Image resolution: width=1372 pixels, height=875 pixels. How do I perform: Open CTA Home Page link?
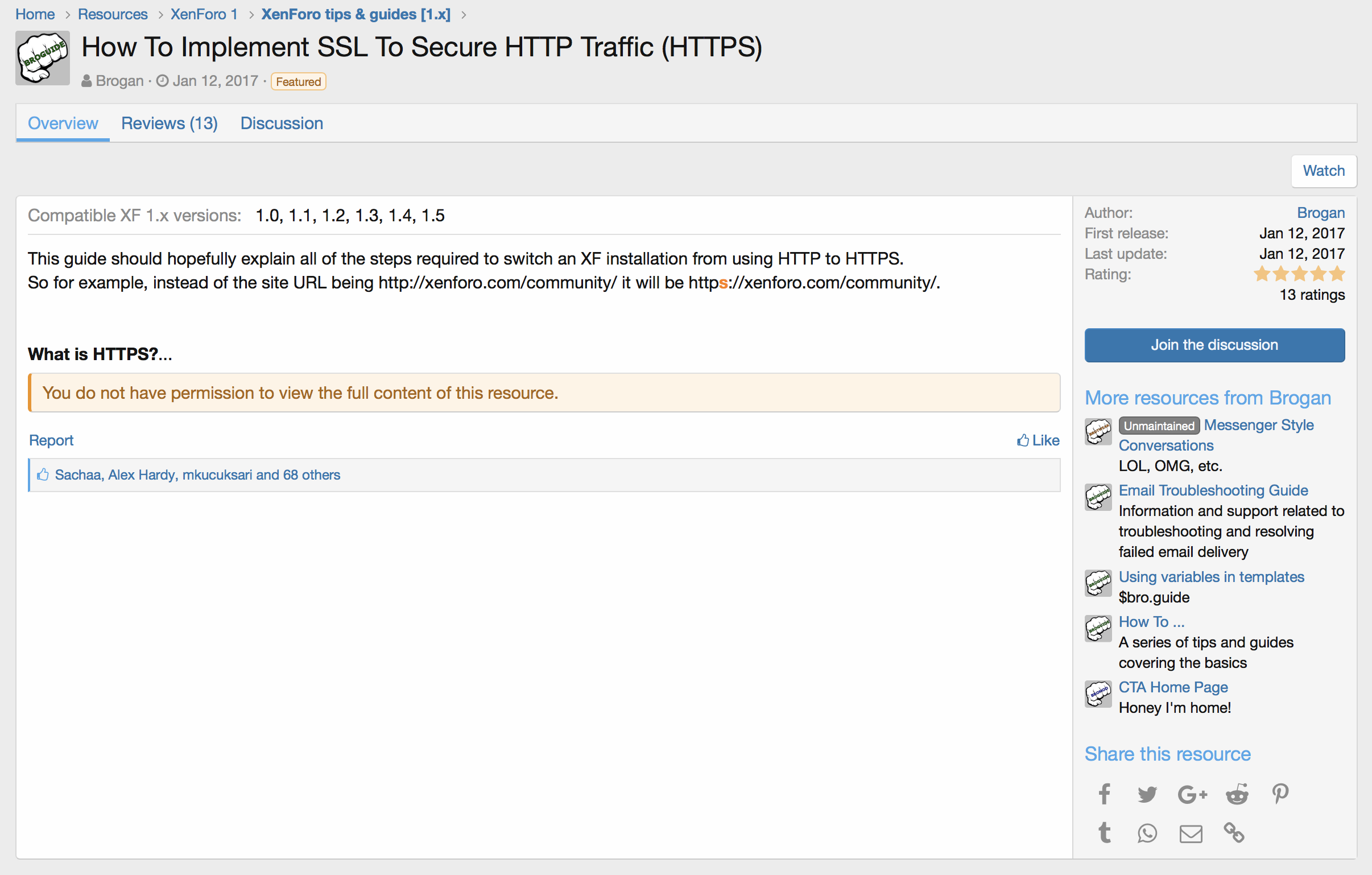1173,687
